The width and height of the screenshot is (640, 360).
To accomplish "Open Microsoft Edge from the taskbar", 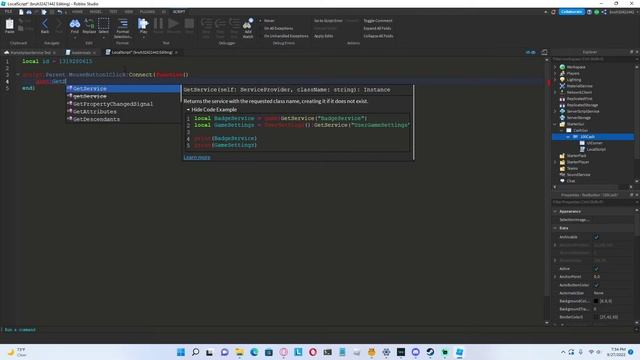I will [x=254, y=352].
